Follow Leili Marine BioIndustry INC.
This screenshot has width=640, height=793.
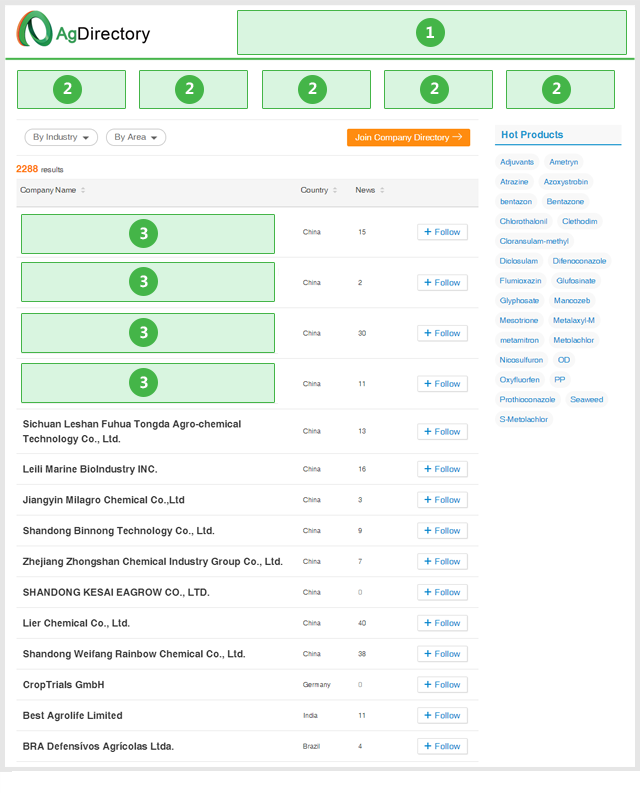442,469
